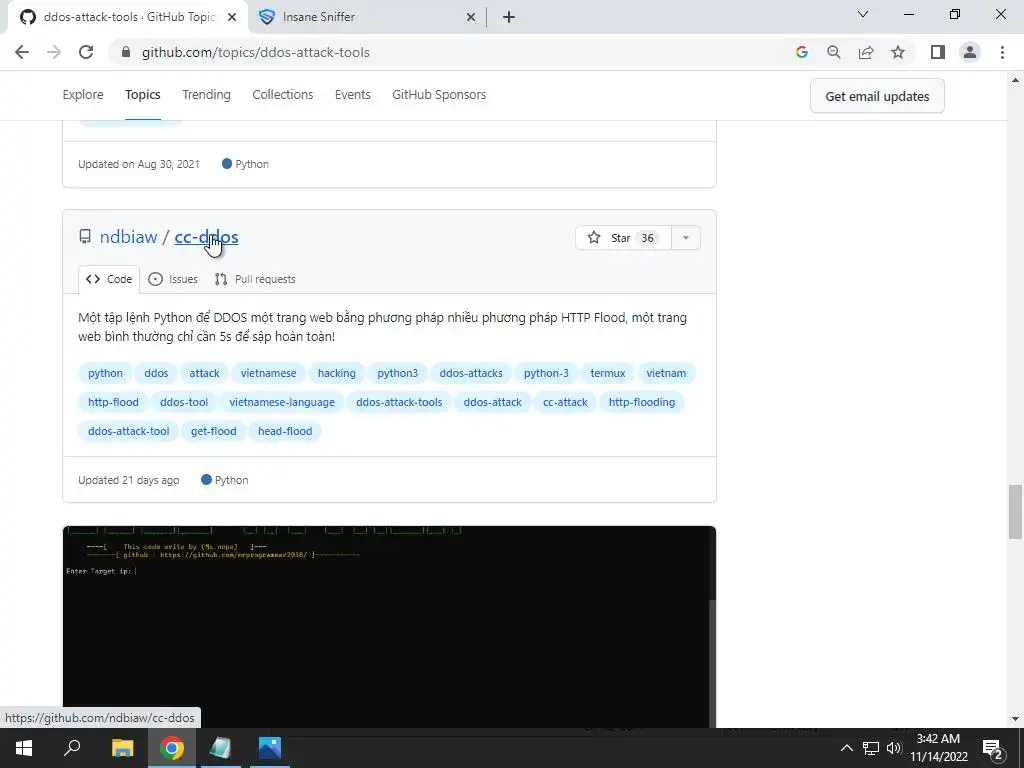Click the http-flood topic tag
Viewport: 1024px width, 768px height.
pos(114,402)
